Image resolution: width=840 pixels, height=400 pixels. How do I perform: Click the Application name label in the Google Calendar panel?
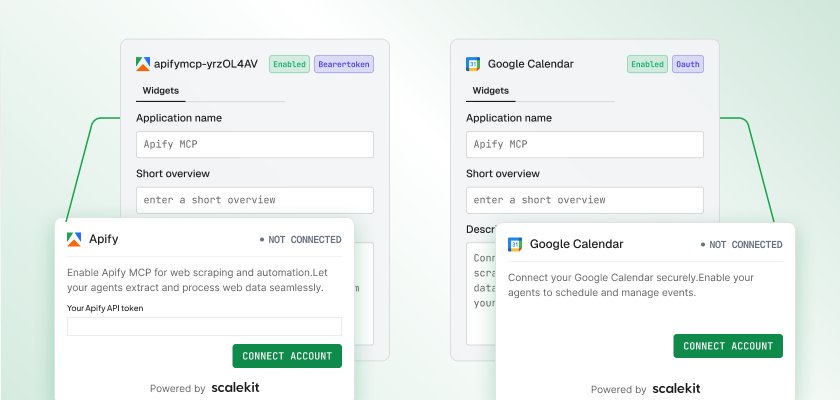(x=509, y=118)
